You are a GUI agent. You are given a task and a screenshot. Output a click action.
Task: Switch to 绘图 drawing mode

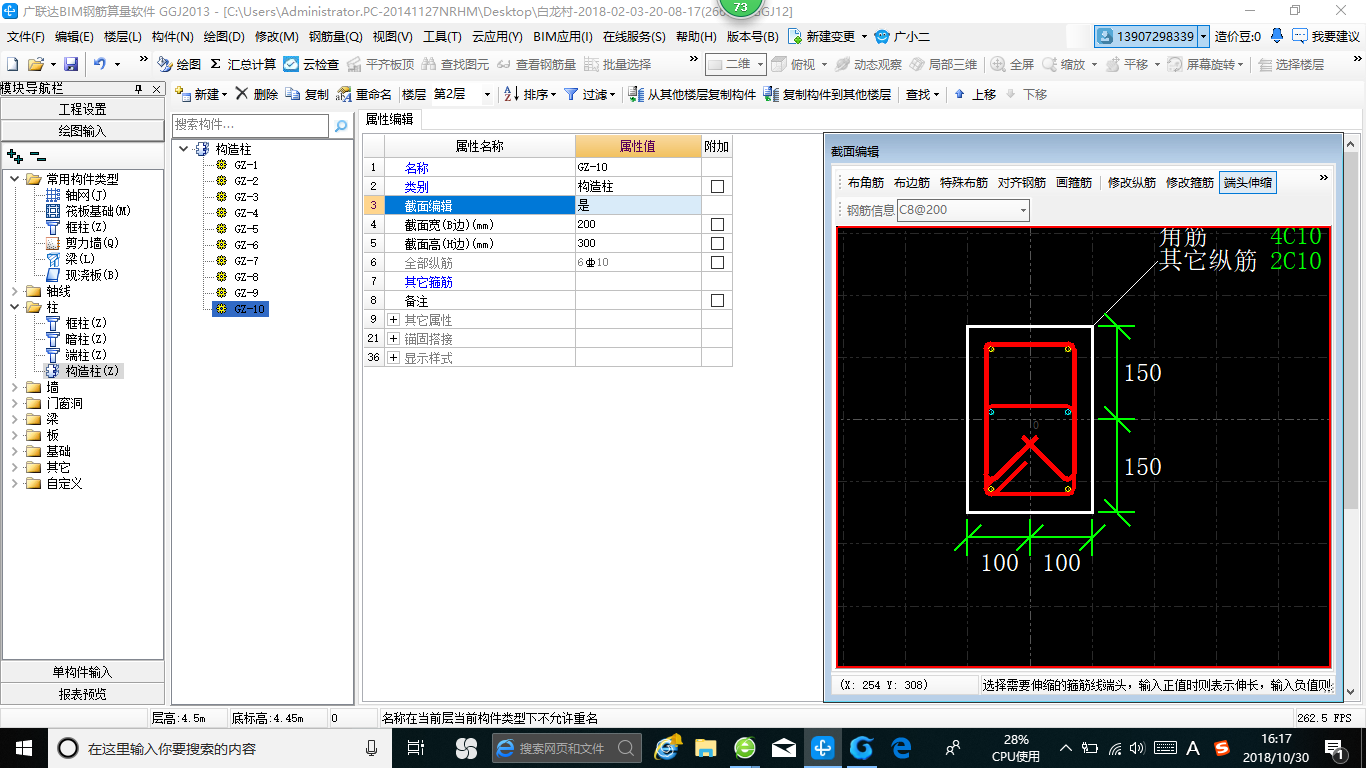coord(179,64)
